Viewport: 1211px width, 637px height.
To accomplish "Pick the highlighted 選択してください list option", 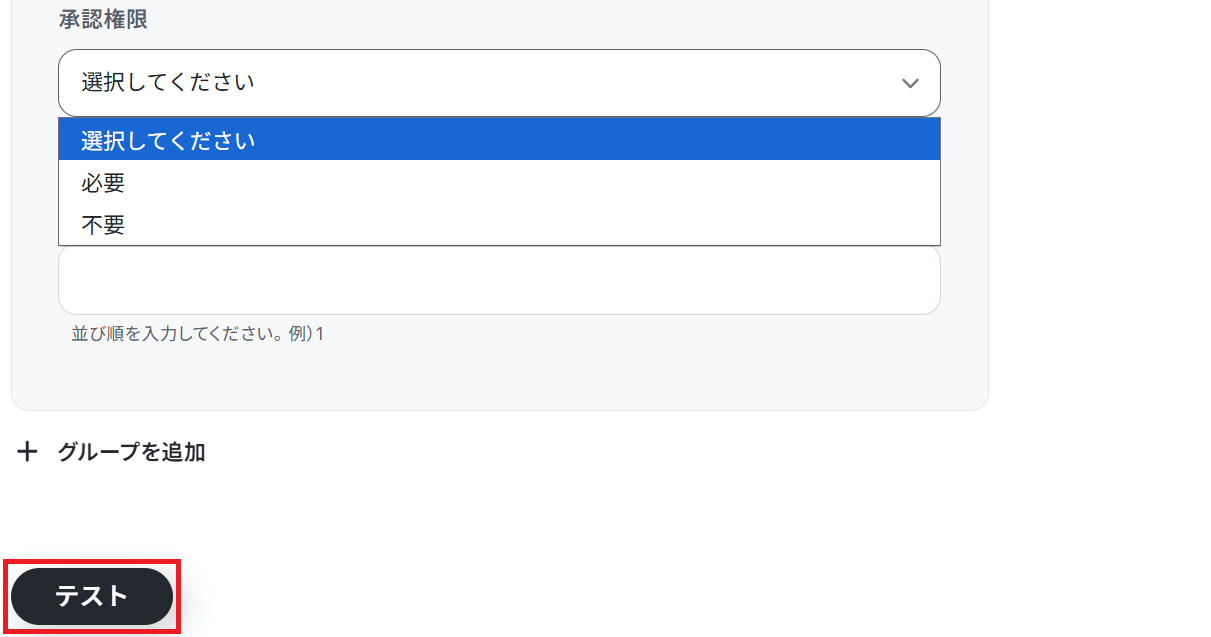I will (x=168, y=140).
